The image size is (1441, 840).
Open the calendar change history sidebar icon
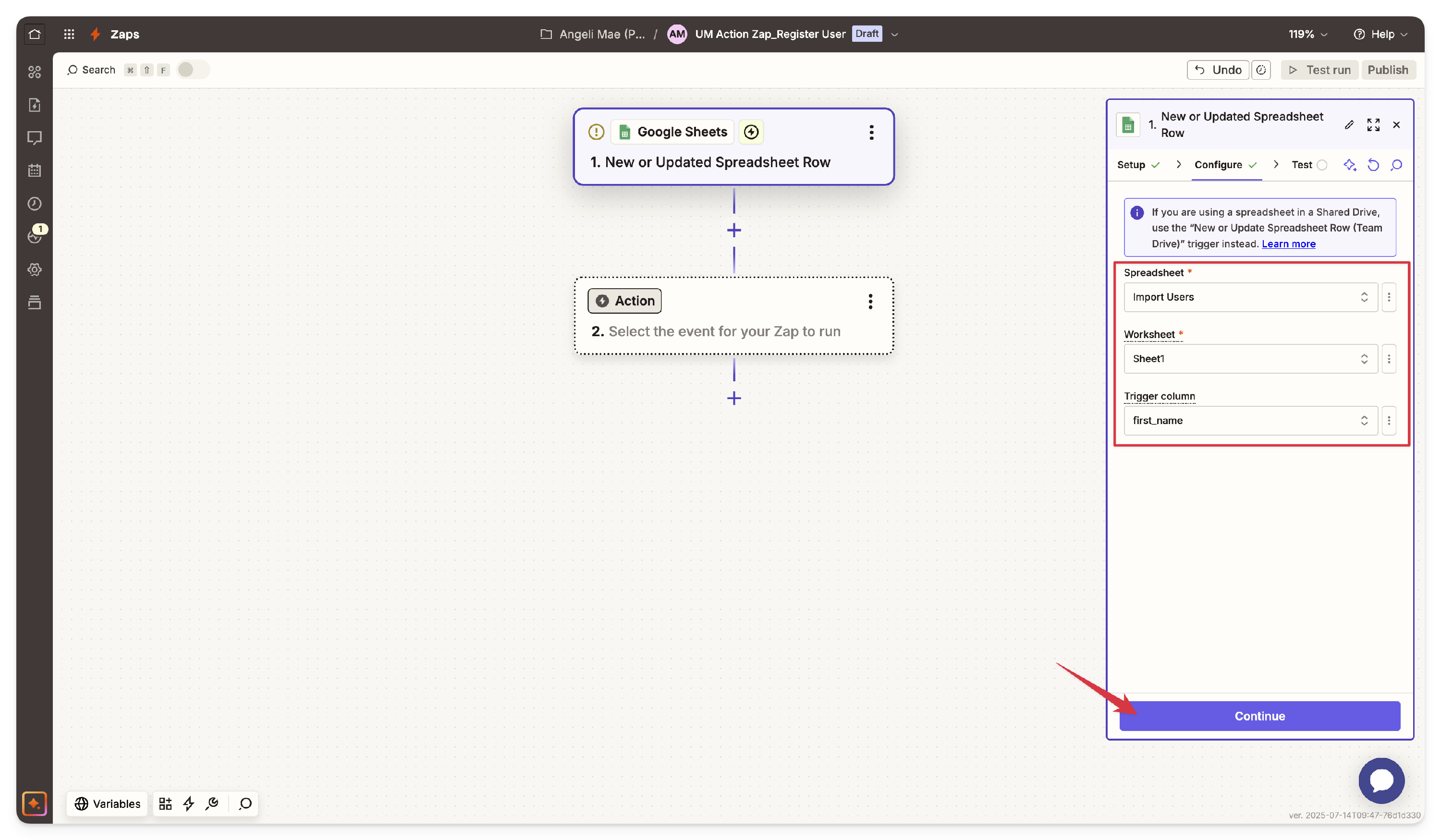point(34,170)
